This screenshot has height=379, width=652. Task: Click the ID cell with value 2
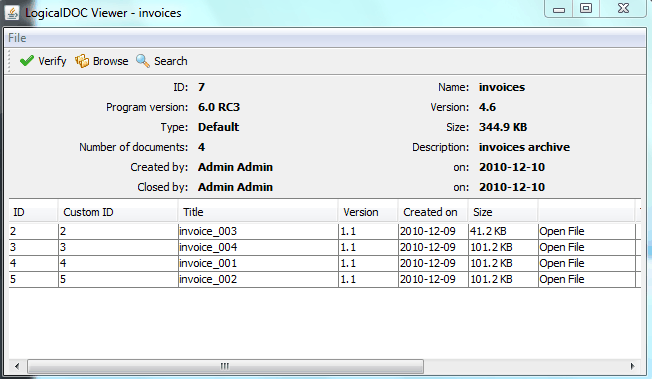click(x=33, y=231)
